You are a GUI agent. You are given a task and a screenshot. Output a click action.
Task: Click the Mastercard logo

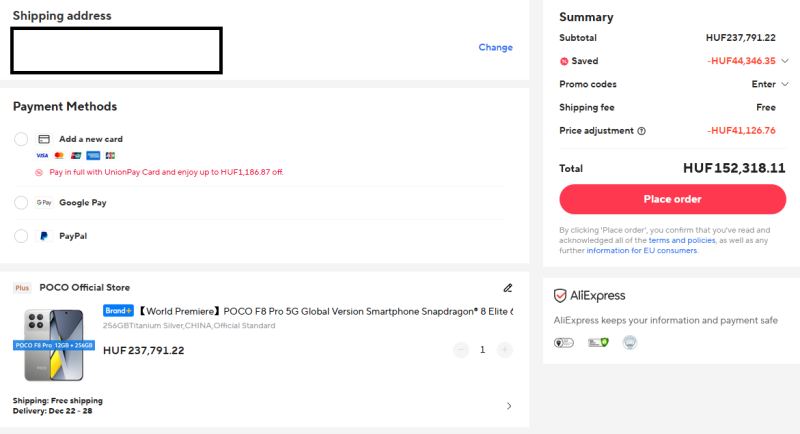(x=59, y=156)
